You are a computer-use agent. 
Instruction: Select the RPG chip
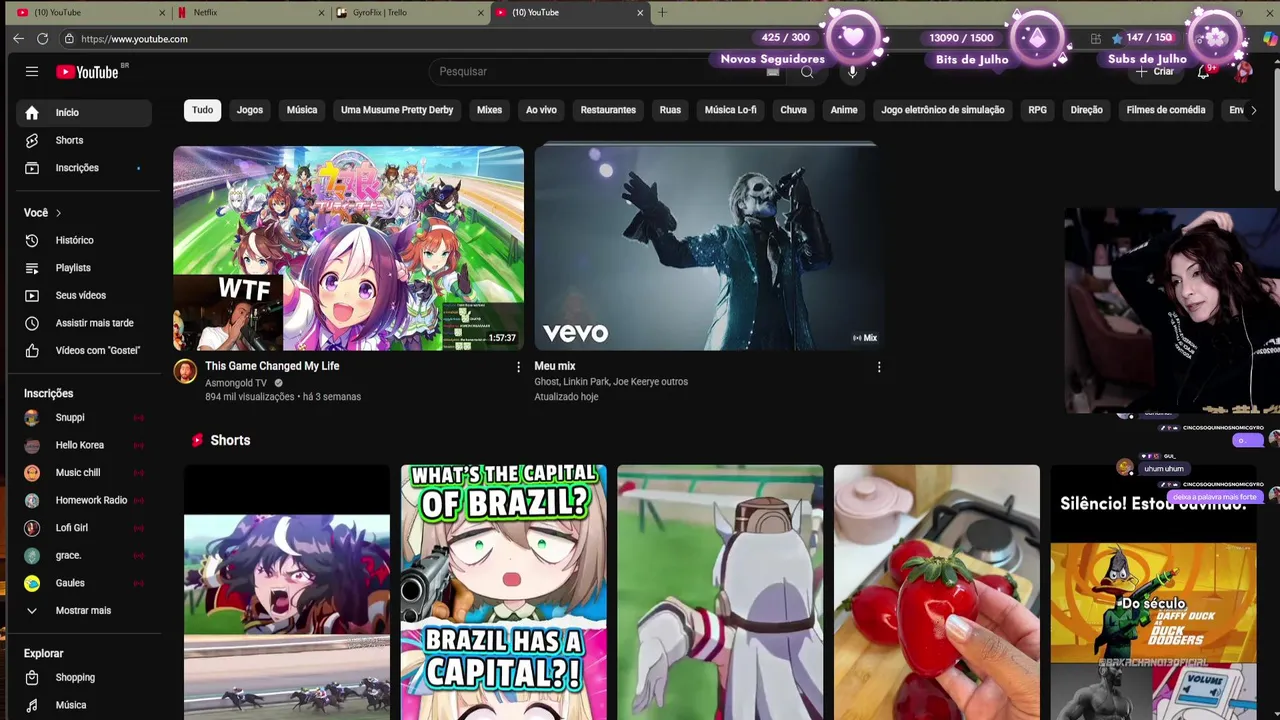pyautogui.click(x=1038, y=110)
